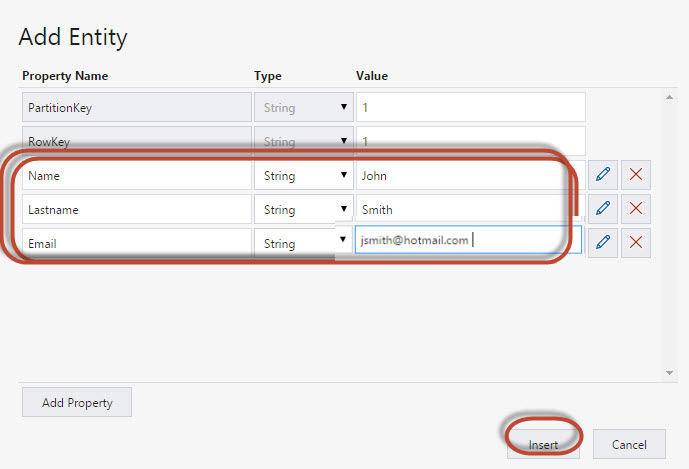
Task: Remove the Email property with red X
Action: [x=636, y=242]
